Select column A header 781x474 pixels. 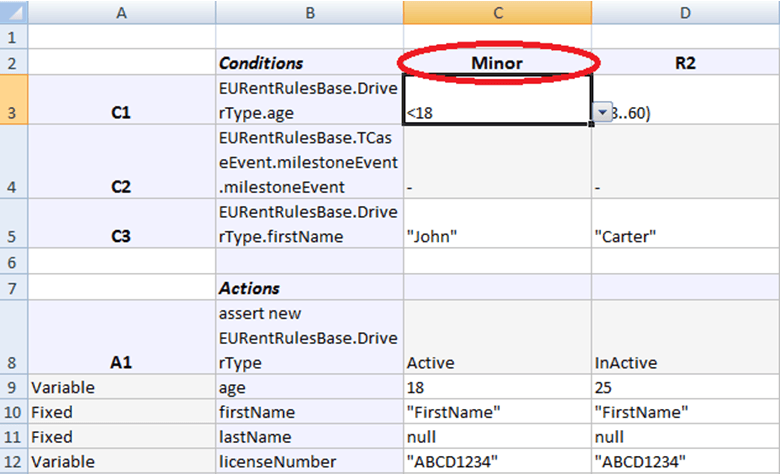point(122,12)
